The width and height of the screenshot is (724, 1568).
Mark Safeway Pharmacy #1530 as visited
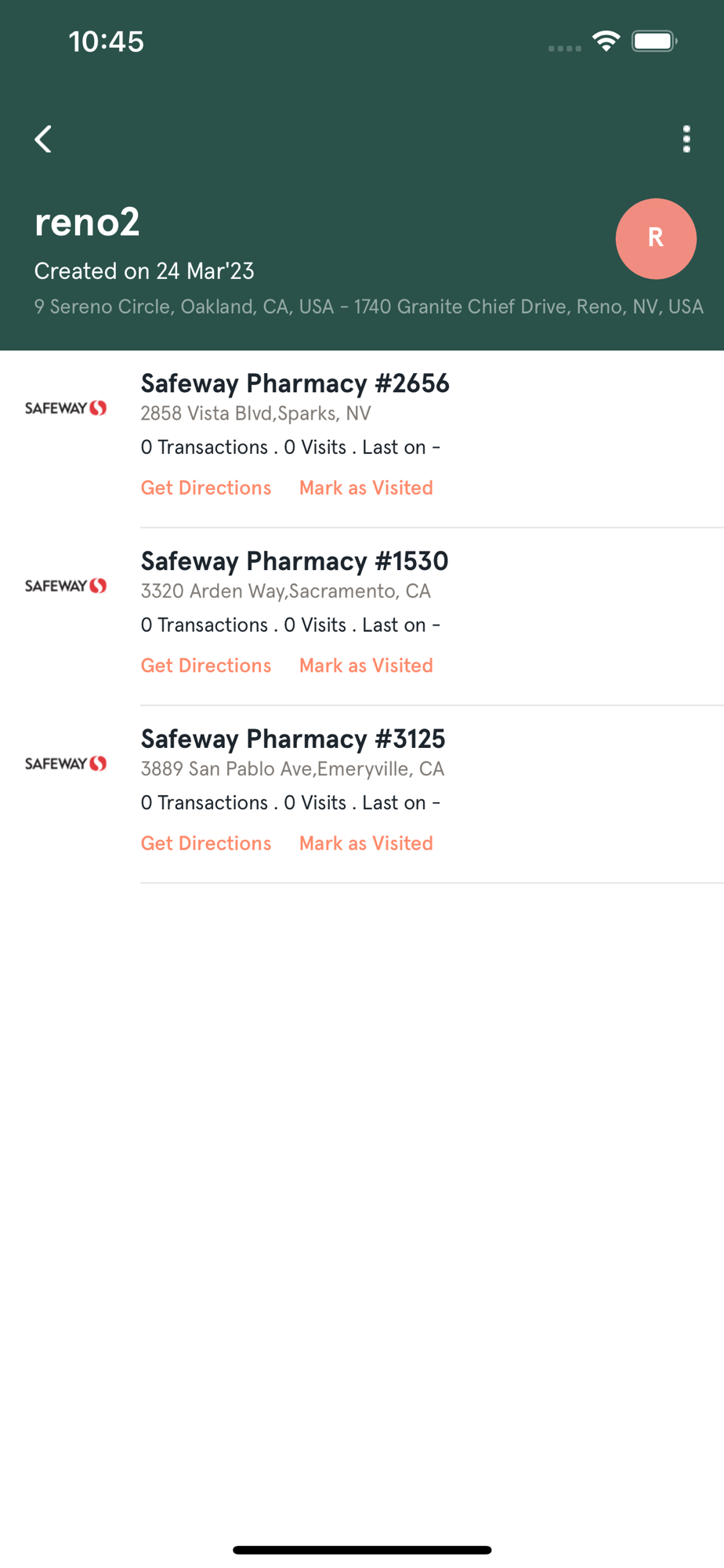point(366,666)
